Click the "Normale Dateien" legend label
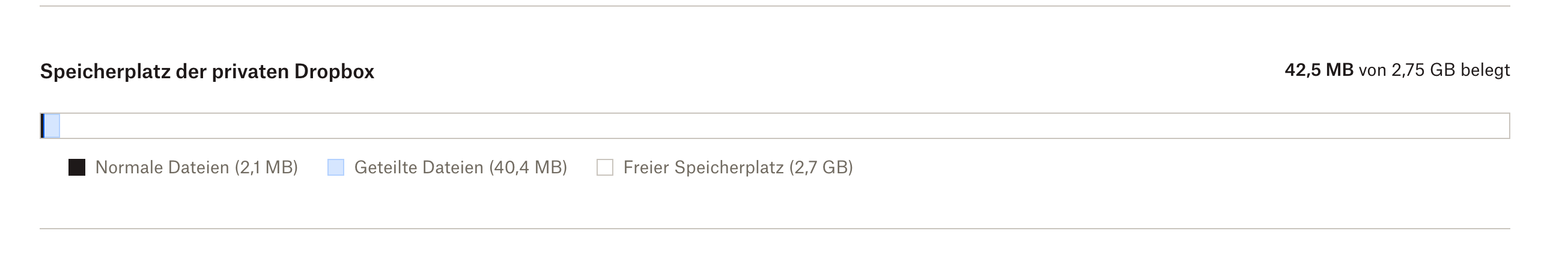 [x=162, y=167]
